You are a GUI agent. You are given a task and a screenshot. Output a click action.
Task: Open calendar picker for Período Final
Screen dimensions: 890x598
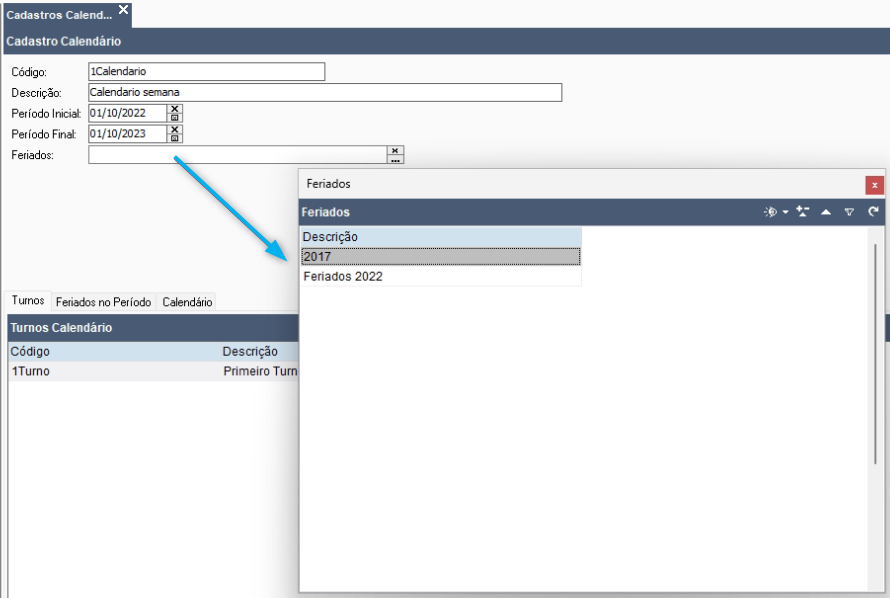(x=175, y=138)
